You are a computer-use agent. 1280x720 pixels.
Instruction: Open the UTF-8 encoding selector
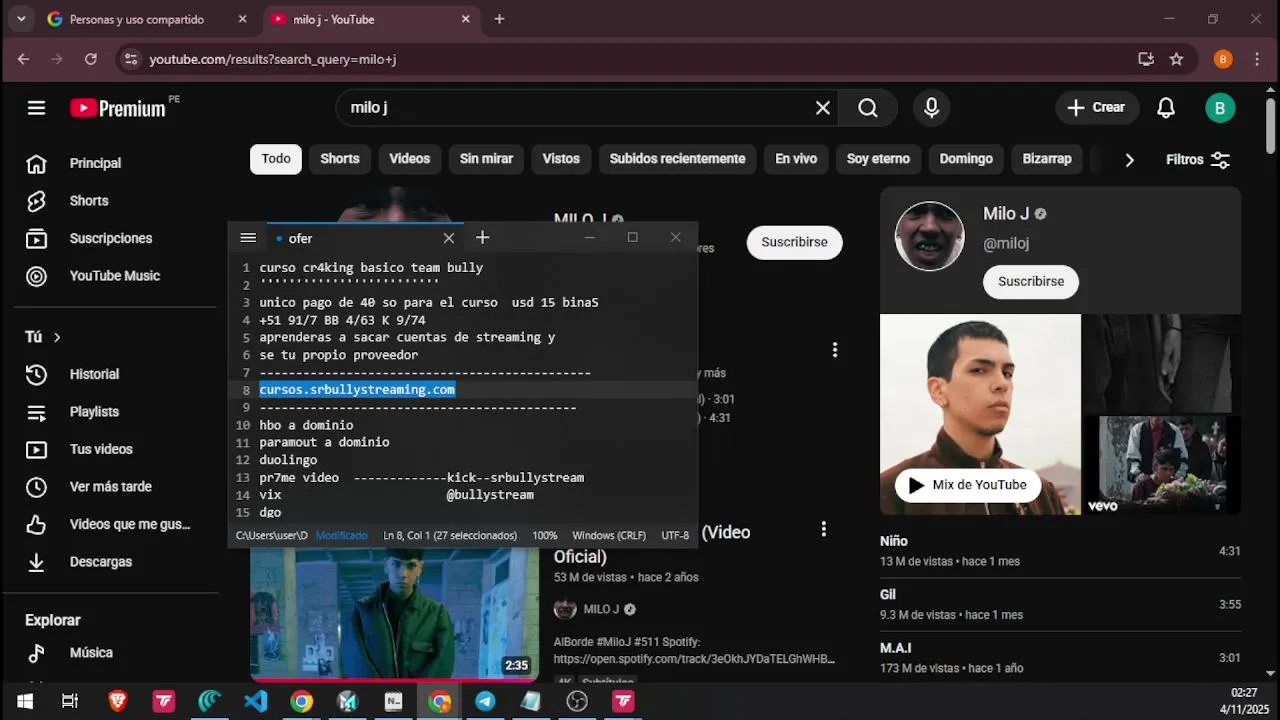pyautogui.click(x=675, y=536)
